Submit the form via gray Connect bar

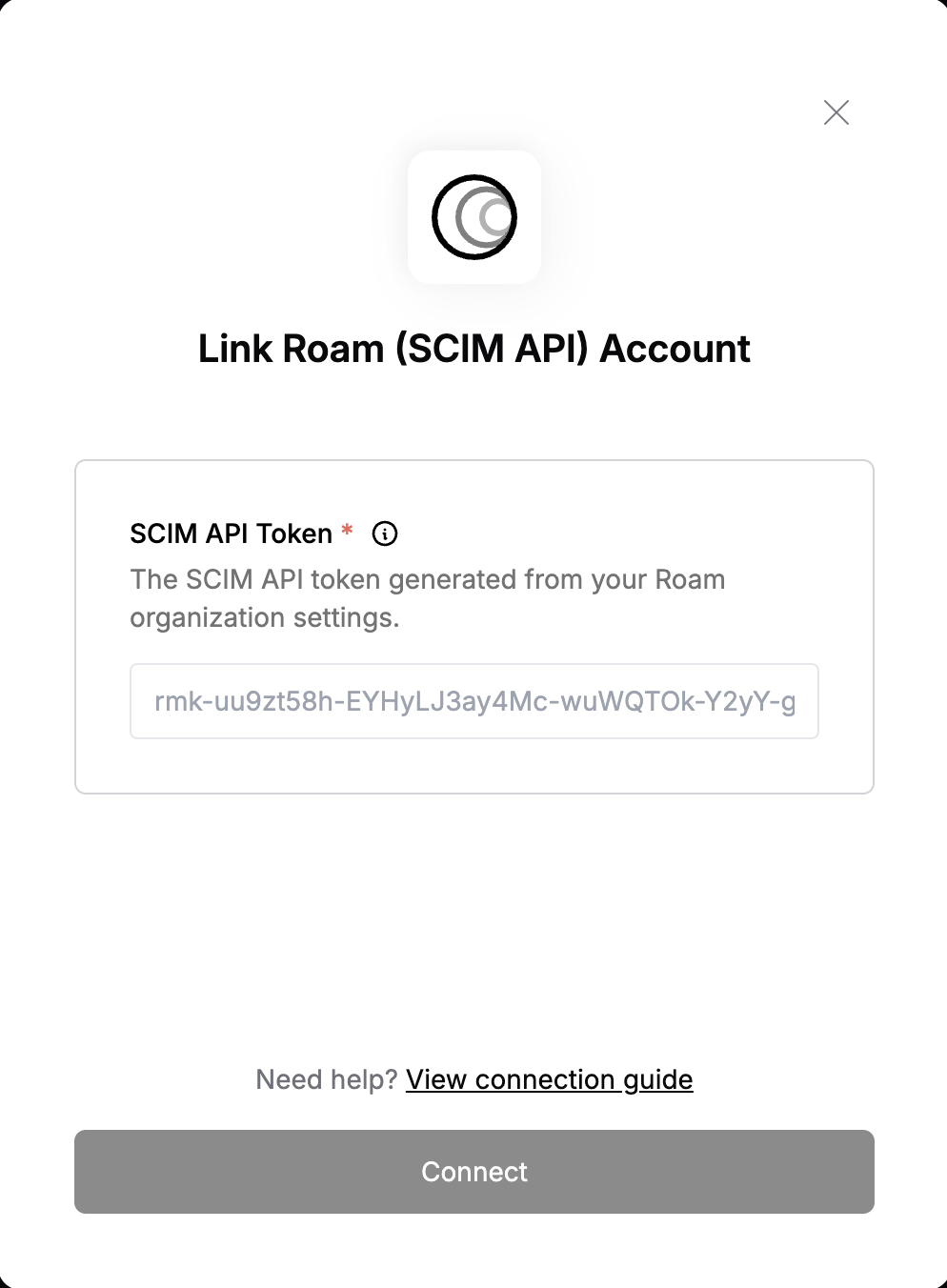(x=474, y=1172)
